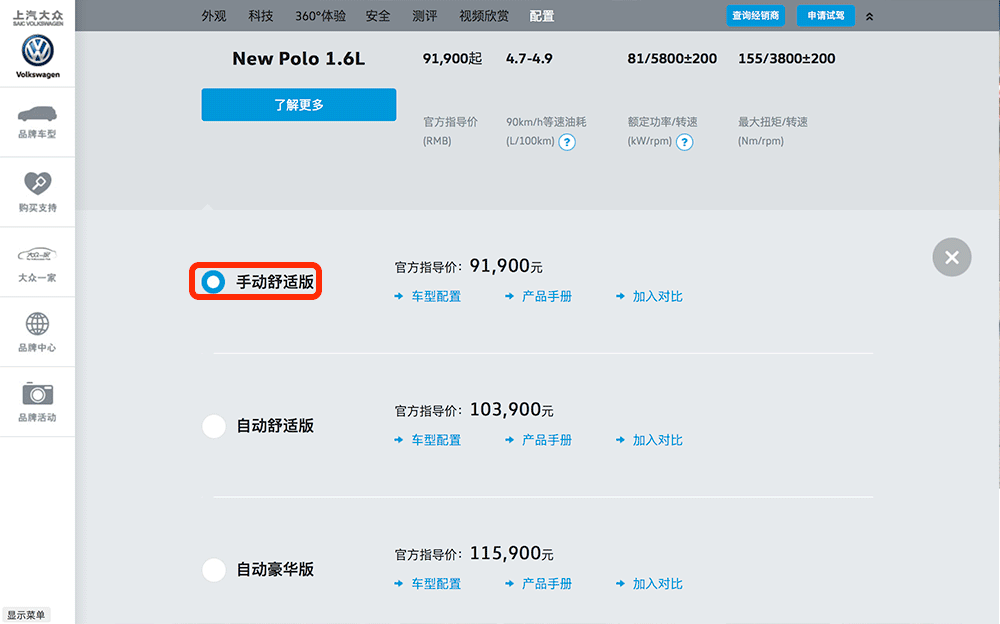Screen dimensions: 1000x624
Task: Click the 91,900起 price text
Action: click(452, 59)
